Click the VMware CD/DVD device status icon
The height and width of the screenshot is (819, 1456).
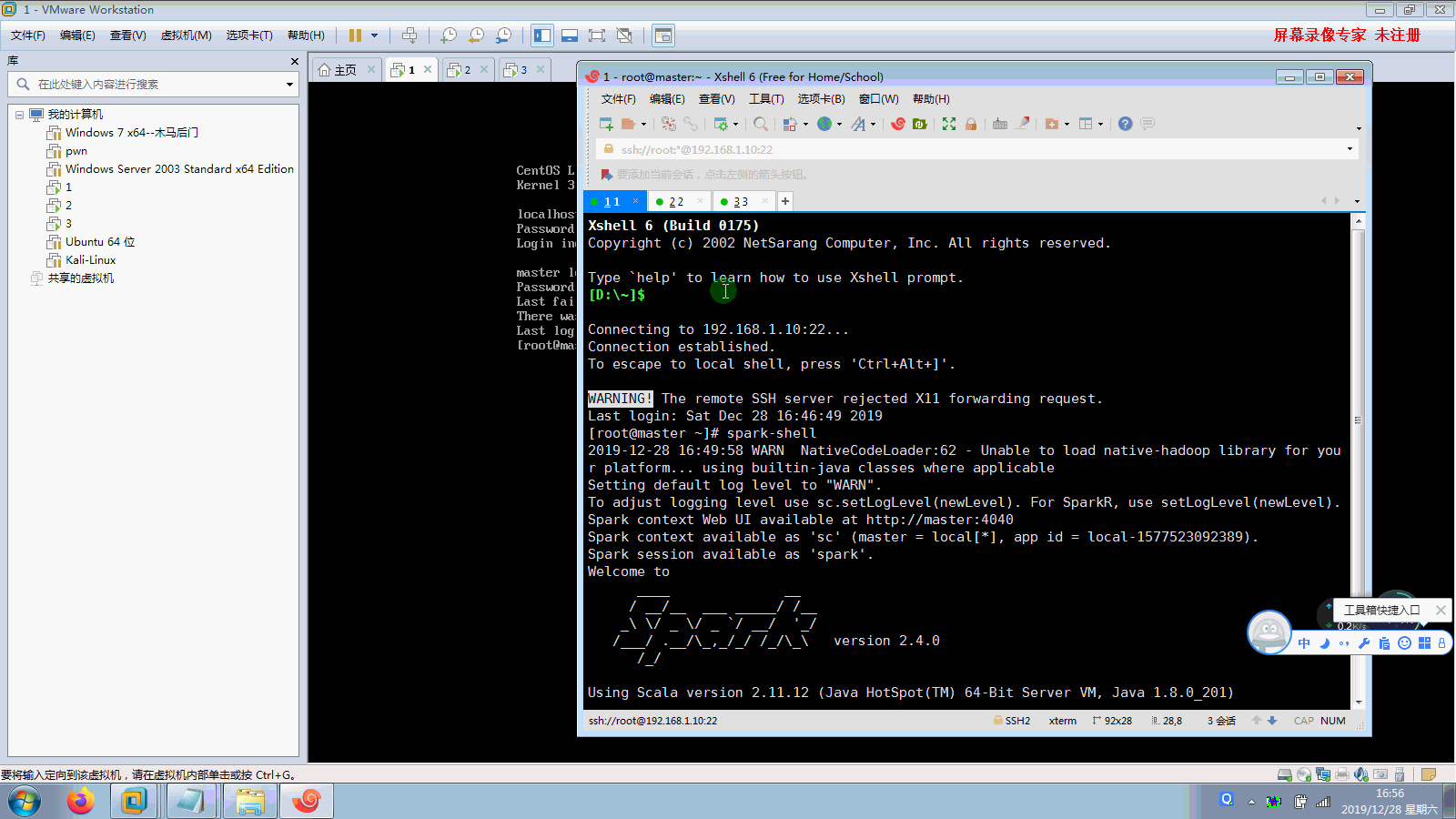point(1304,774)
